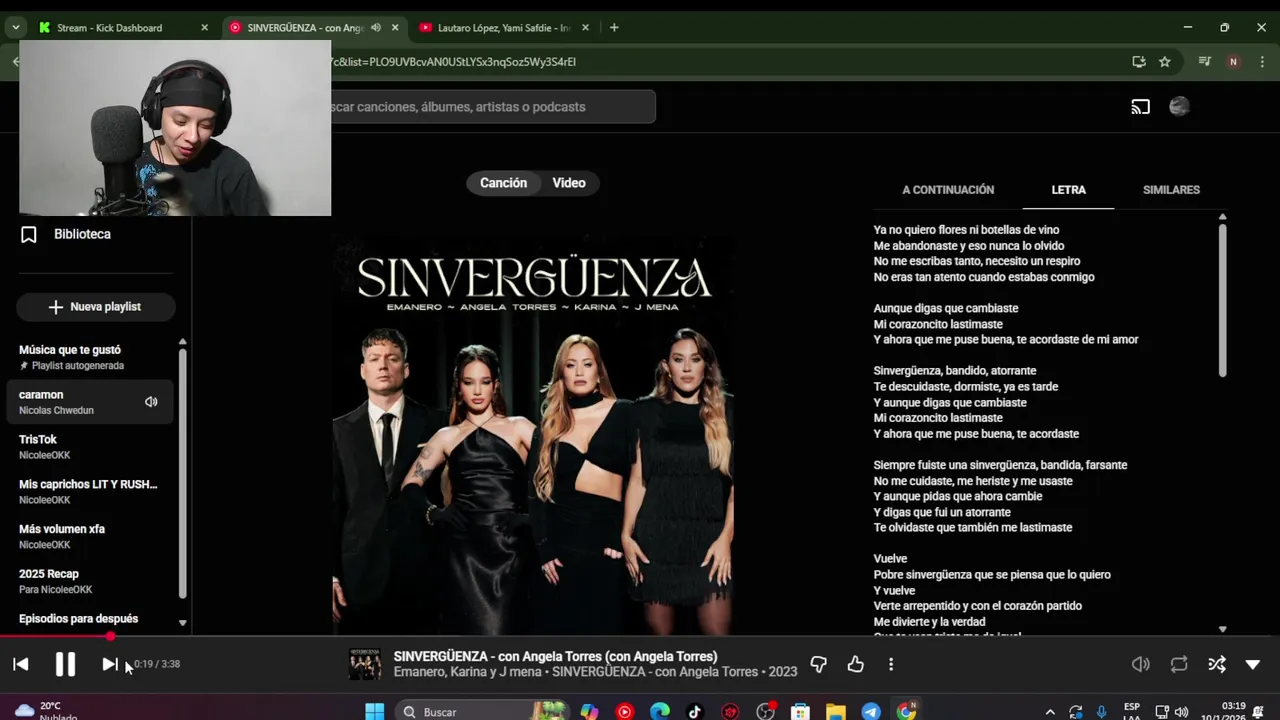Screen dimensions: 1280x720
Task: Close the Kick Dashboard tab
Action: [204, 28]
